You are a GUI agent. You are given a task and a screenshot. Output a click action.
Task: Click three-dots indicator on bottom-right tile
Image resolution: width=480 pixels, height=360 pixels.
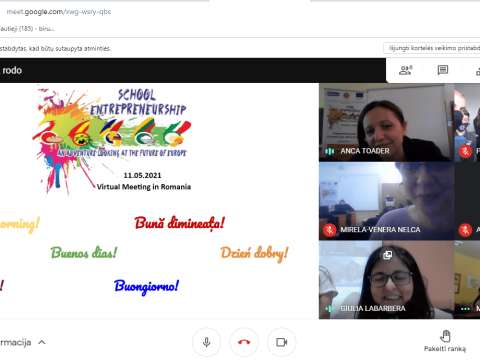465,309
